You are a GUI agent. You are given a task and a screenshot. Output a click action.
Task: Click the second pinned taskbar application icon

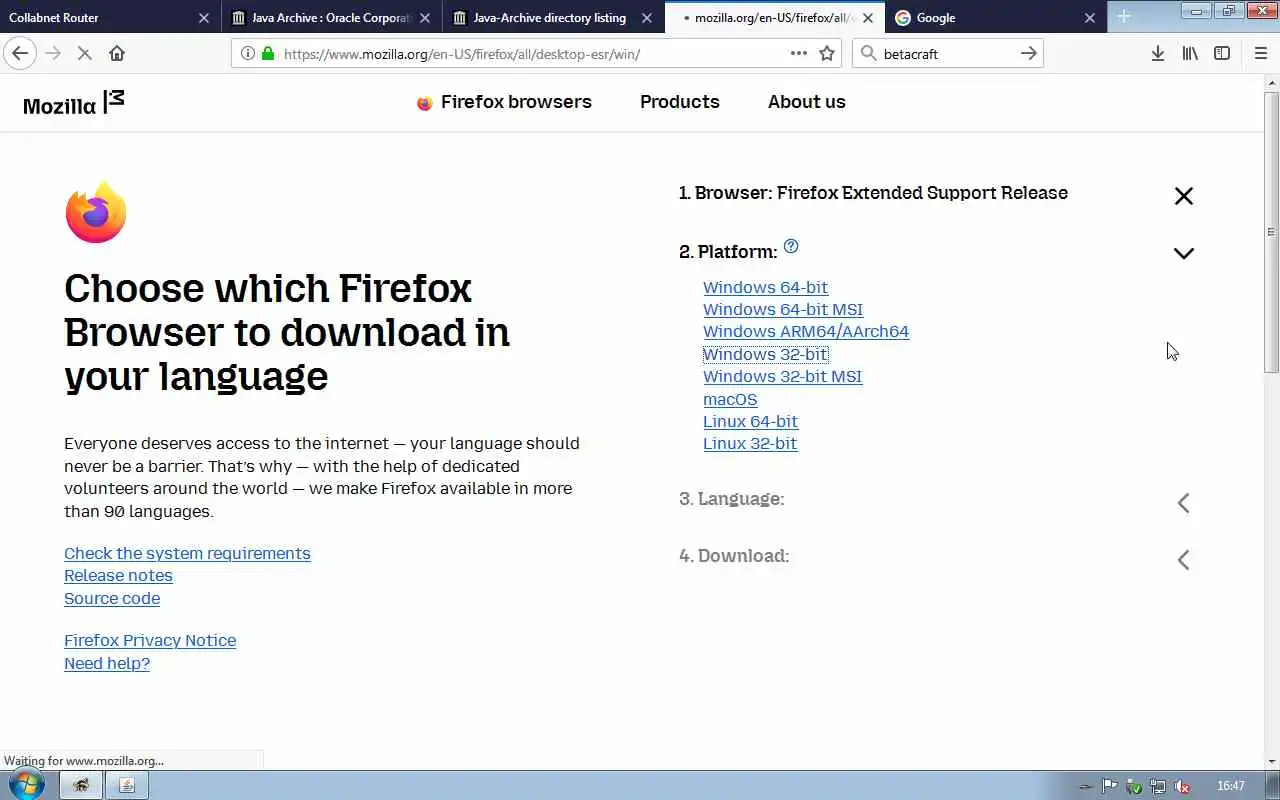127,785
